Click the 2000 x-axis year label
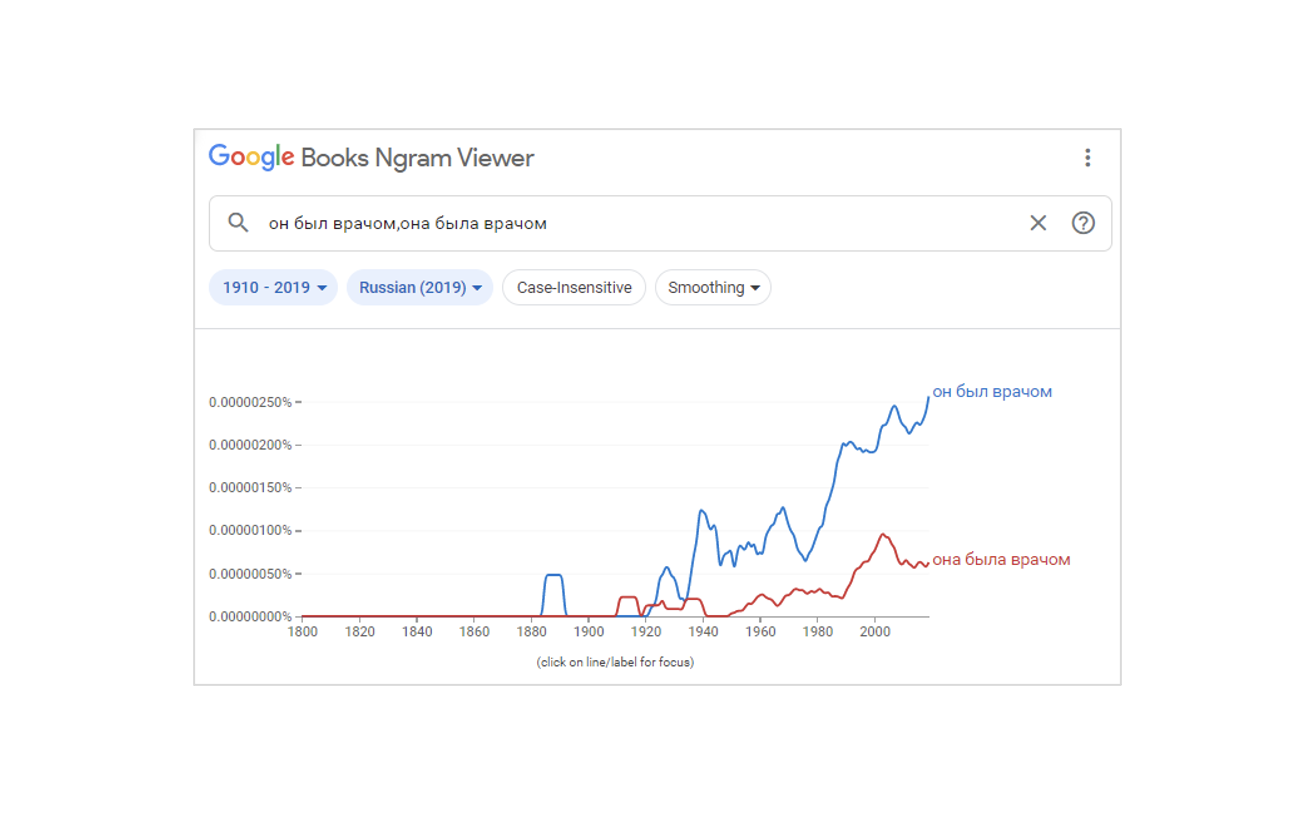1316x838 pixels. [x=875, y=632]
